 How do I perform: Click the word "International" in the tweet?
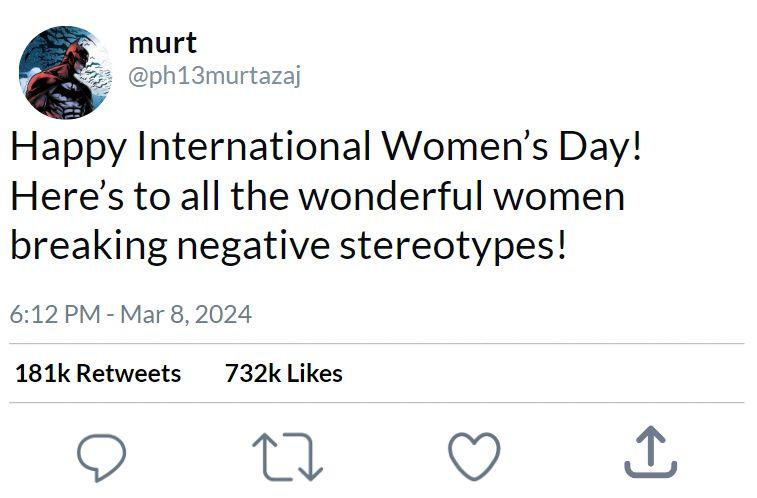252,150
